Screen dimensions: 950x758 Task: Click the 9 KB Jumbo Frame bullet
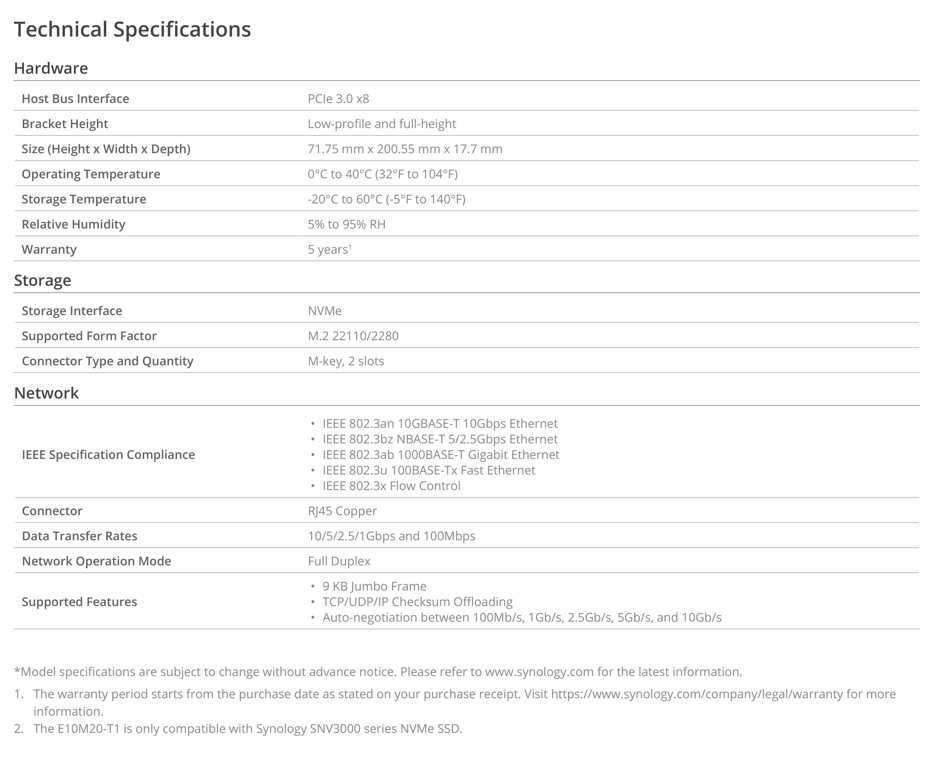374,586
